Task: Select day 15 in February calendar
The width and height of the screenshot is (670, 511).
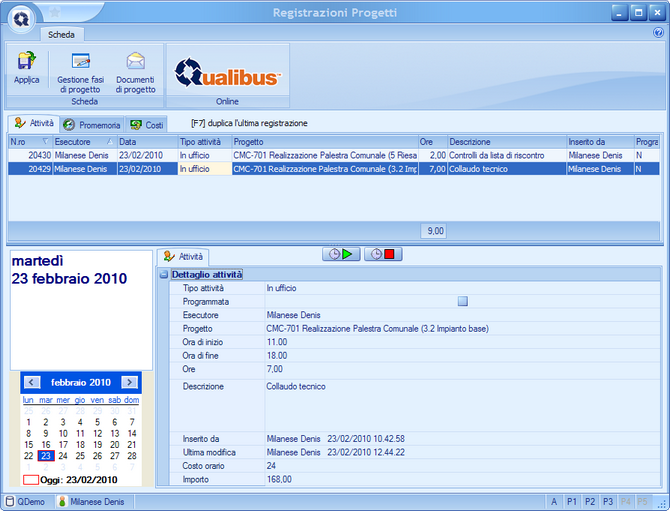Action: tap(29, 445)
